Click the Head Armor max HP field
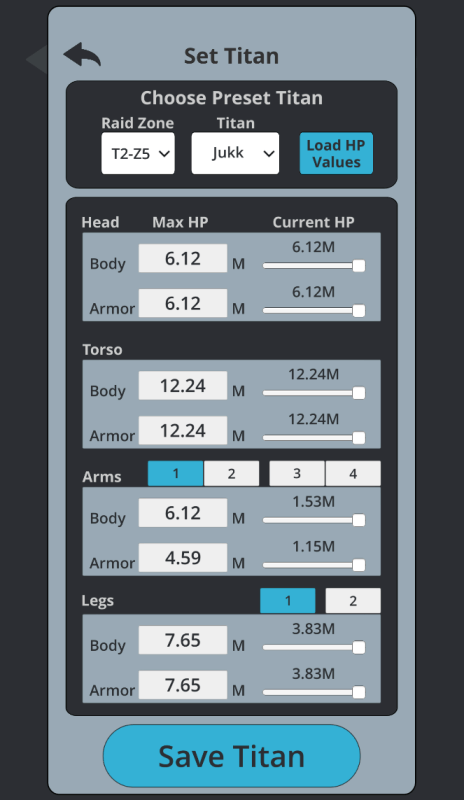This screenshot has width=464, height=800. tap(183, 303)
